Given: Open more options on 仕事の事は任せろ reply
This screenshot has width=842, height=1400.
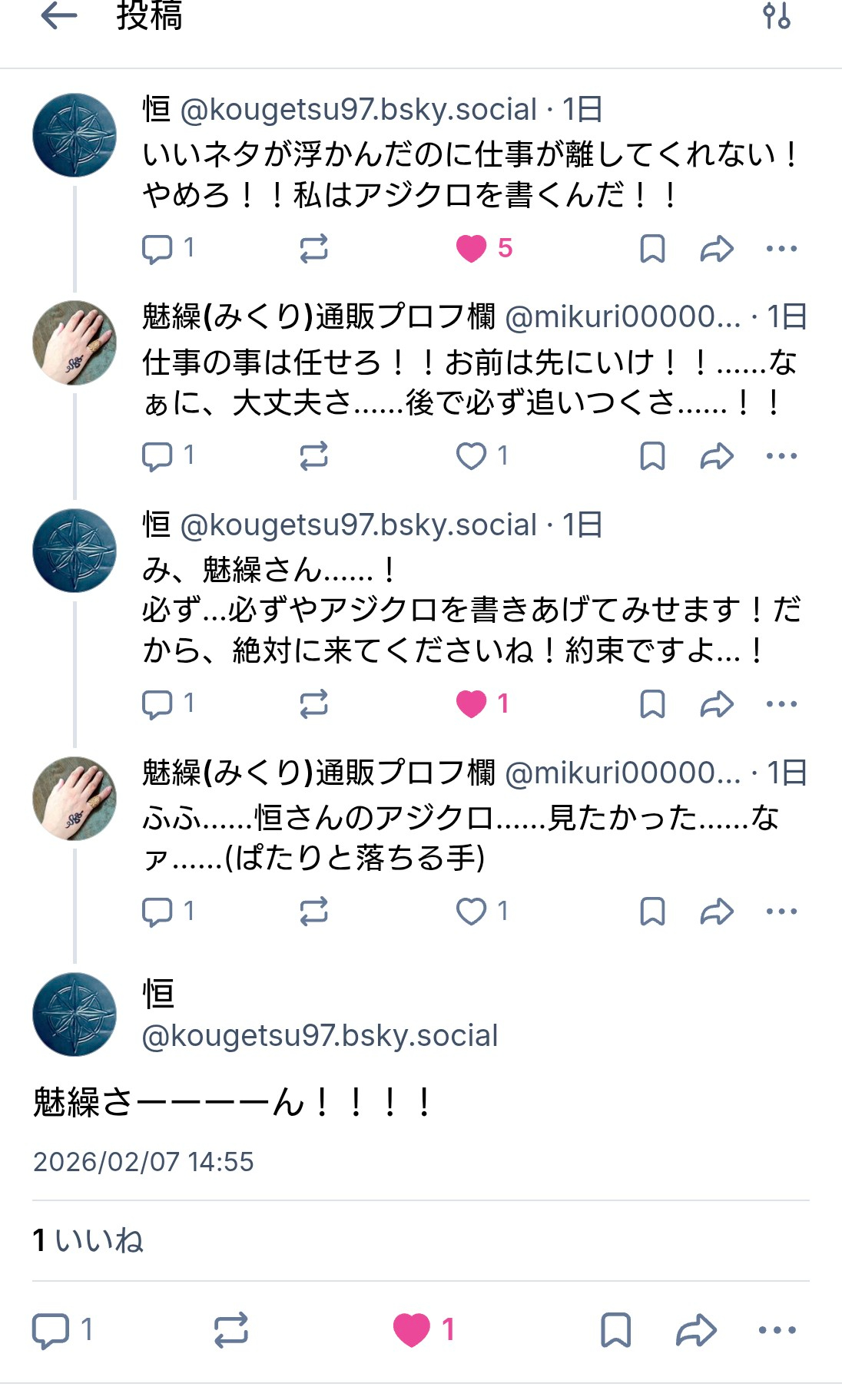Looking at the screenshot, I should [x=781, y=456].
